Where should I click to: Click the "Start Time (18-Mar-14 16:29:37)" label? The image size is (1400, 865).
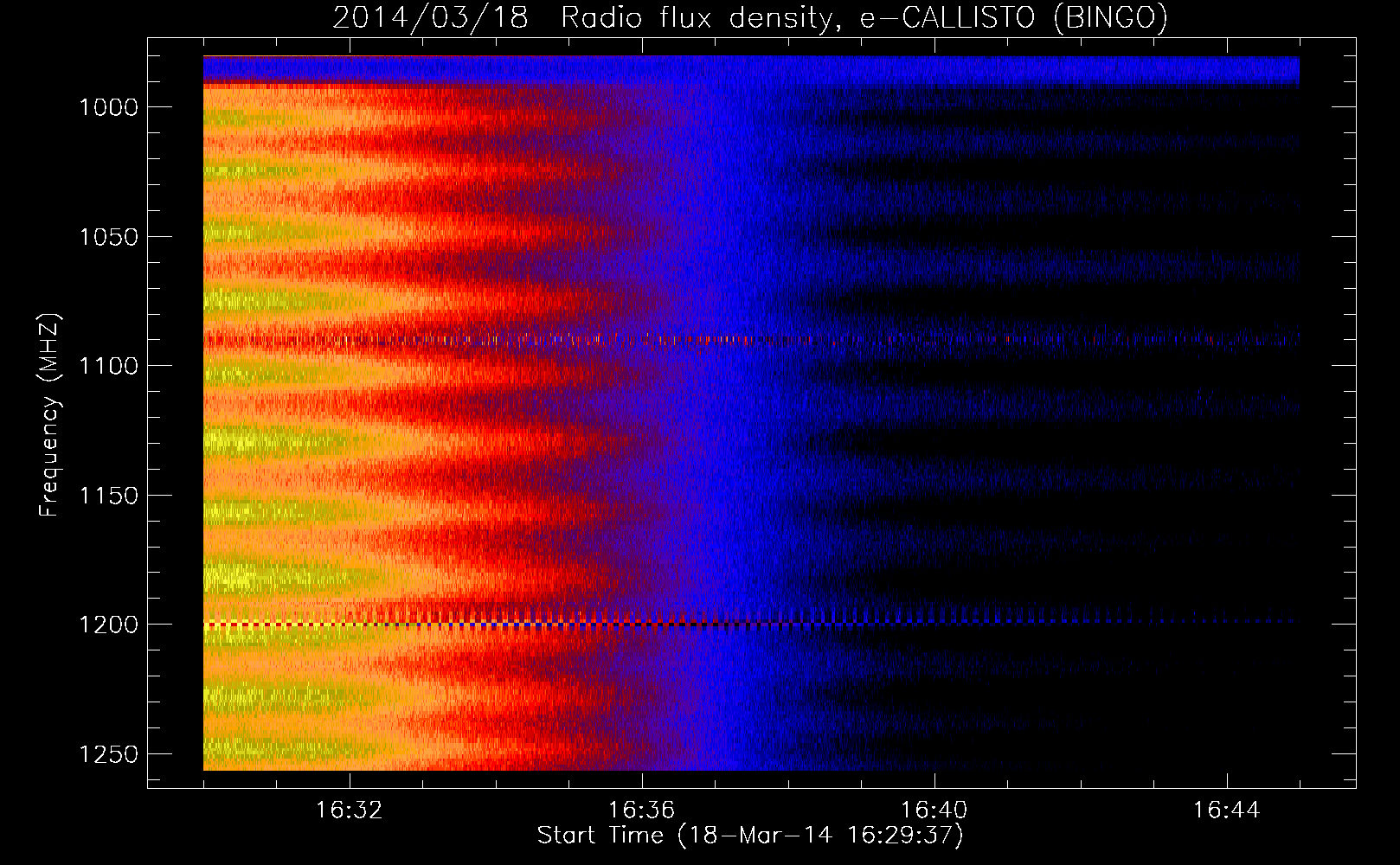[x=750, y=836]
